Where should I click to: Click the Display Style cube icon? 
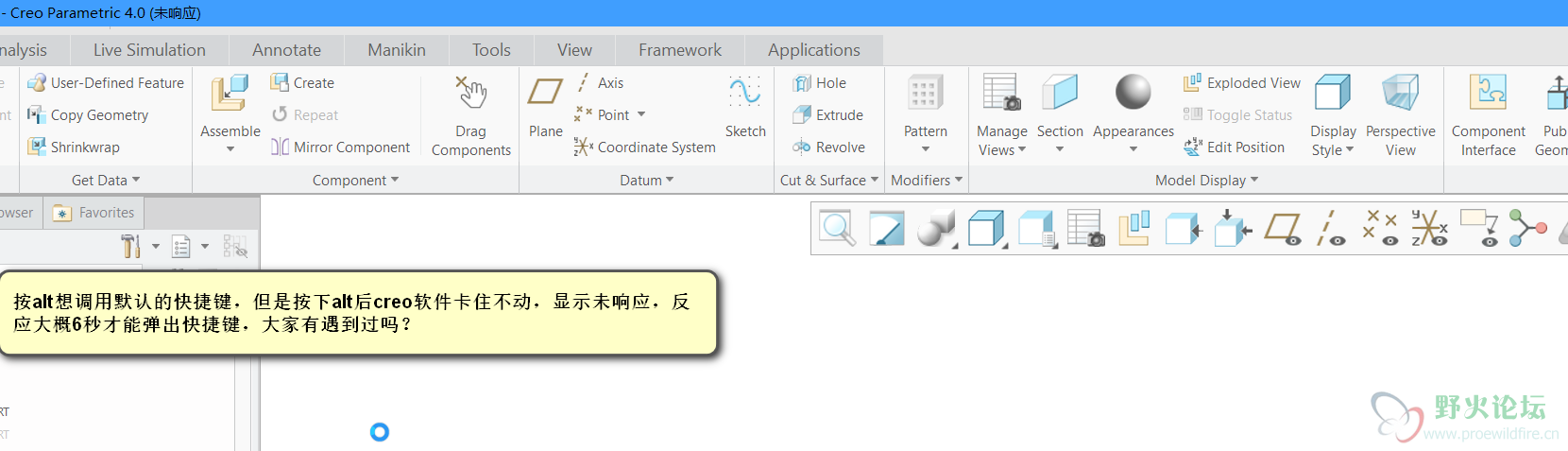tap(1333, 93)
